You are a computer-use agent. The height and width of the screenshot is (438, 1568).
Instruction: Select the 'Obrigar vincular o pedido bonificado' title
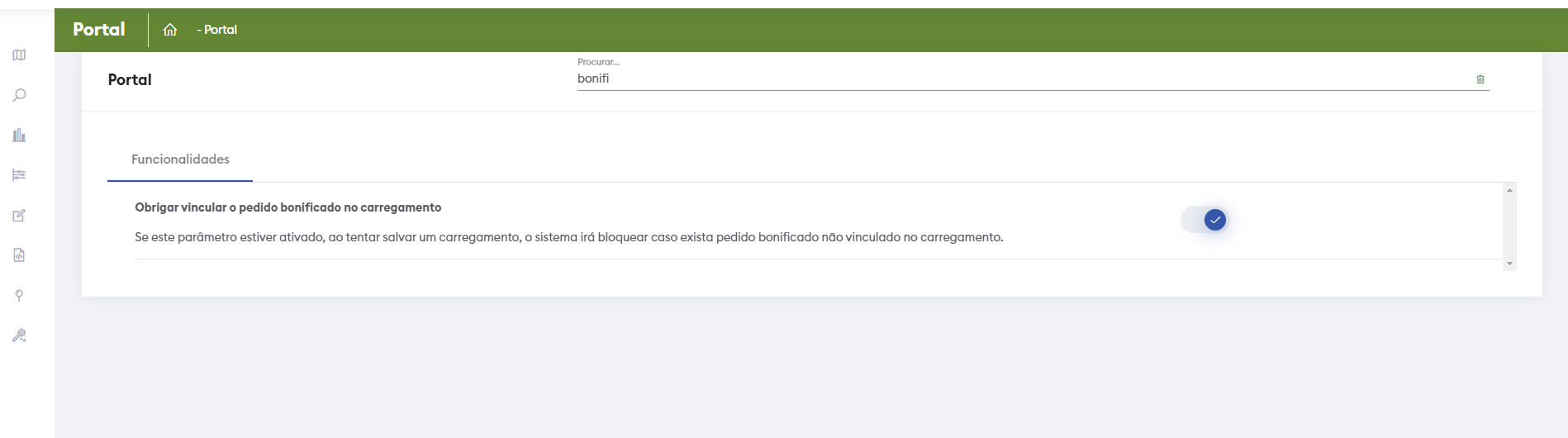(287, 207)
